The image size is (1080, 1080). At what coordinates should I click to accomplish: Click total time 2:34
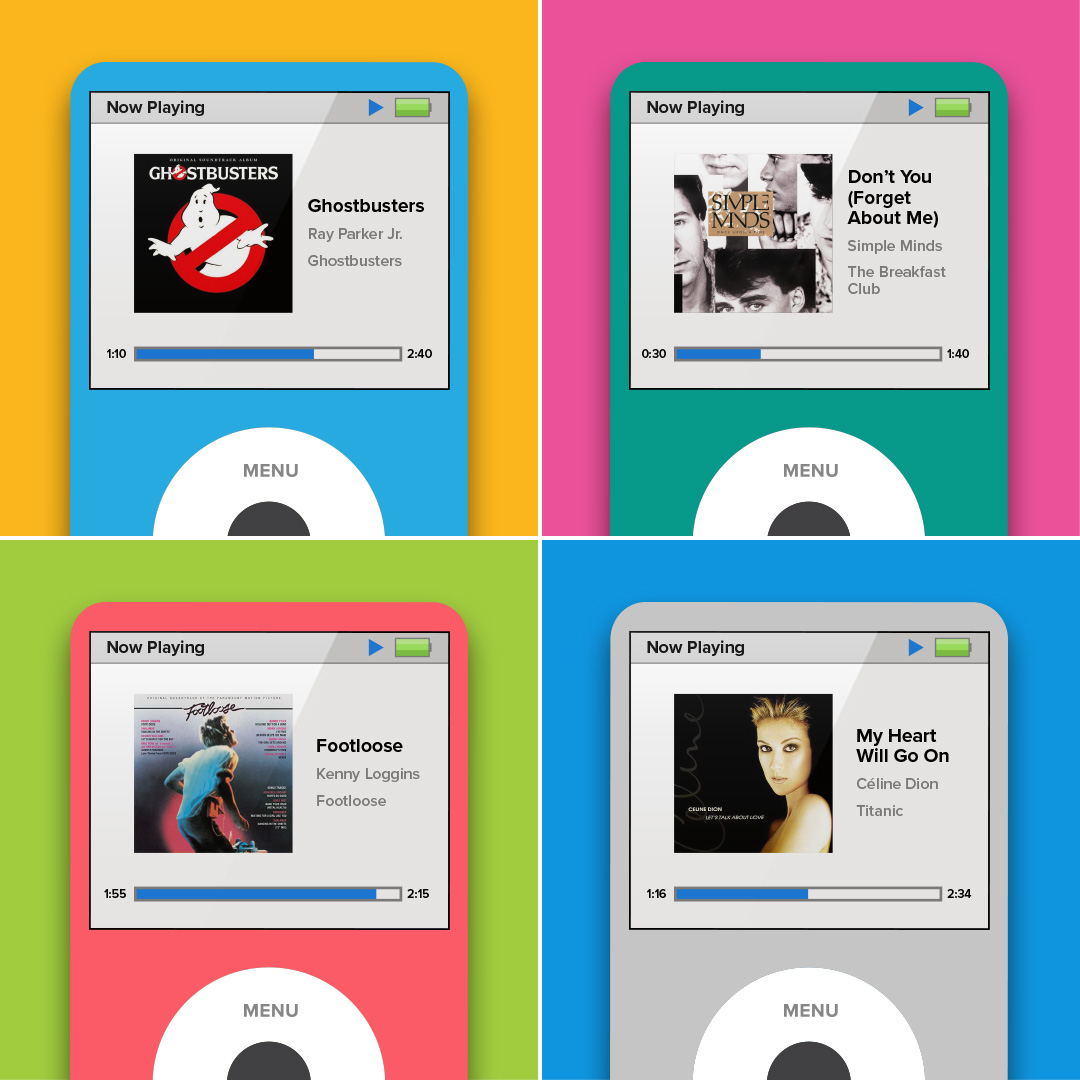[959, 894]
